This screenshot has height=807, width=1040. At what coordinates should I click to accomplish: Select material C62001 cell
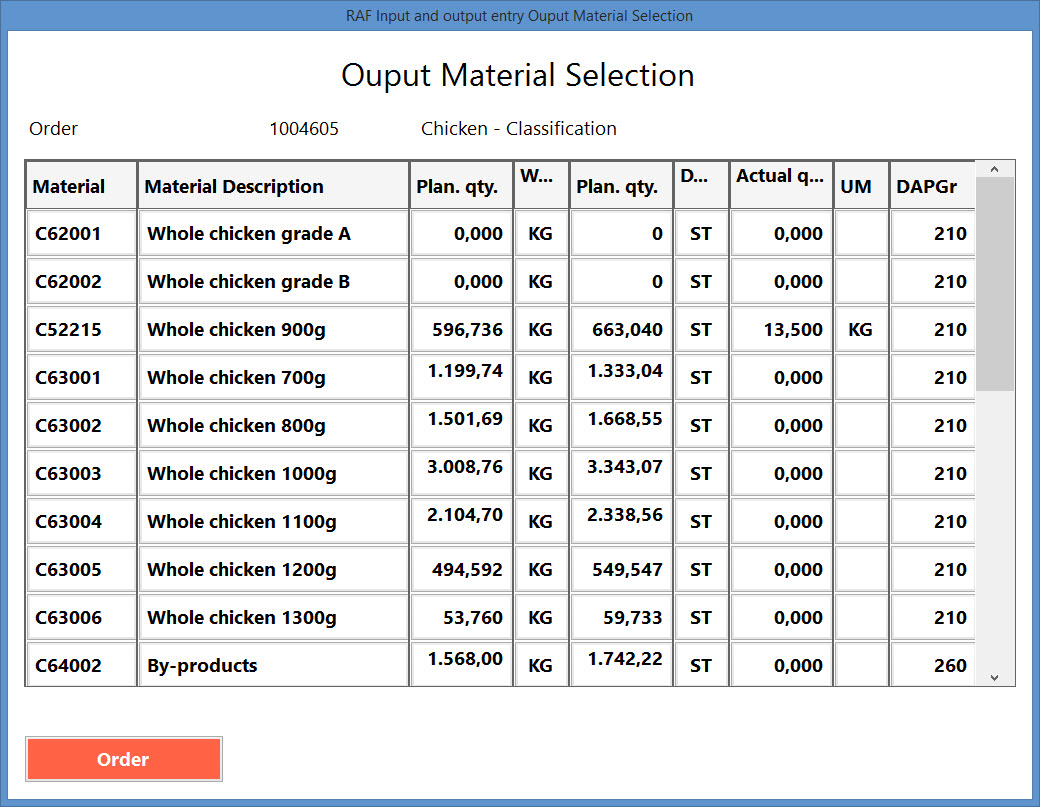(x=81, y=234)
